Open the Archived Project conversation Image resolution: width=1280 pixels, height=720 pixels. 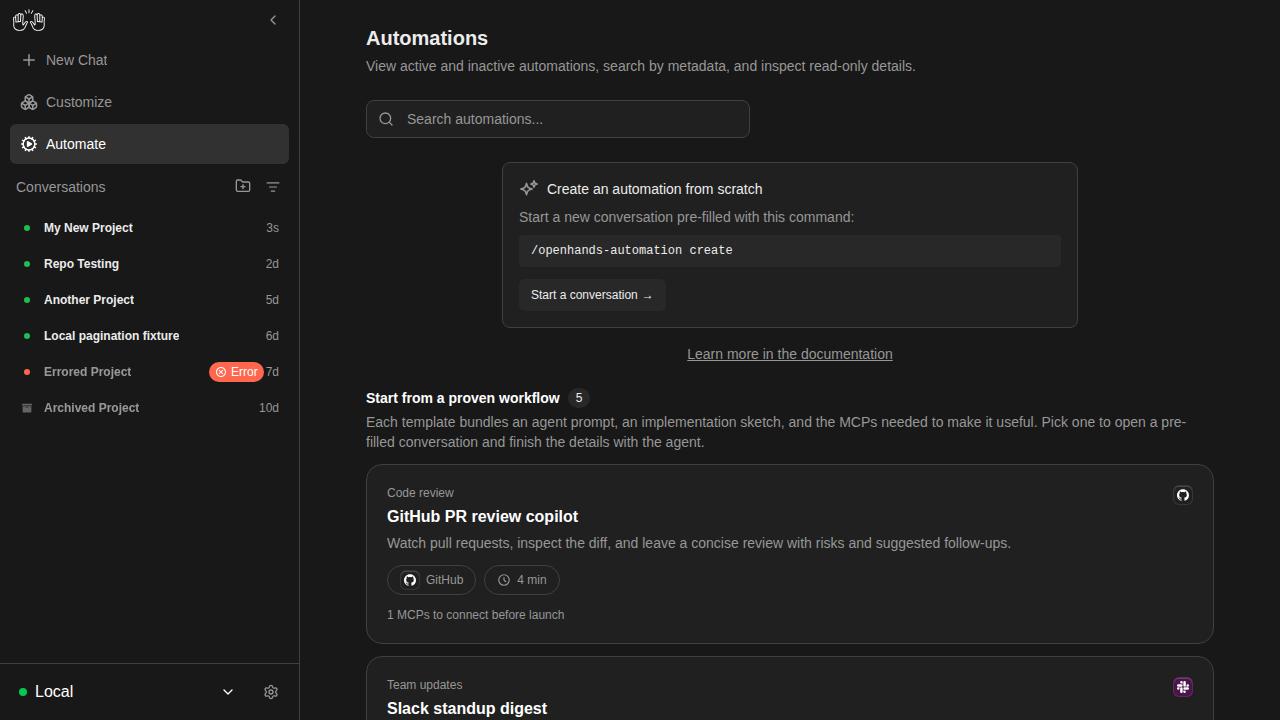click(x=149, y=408)
